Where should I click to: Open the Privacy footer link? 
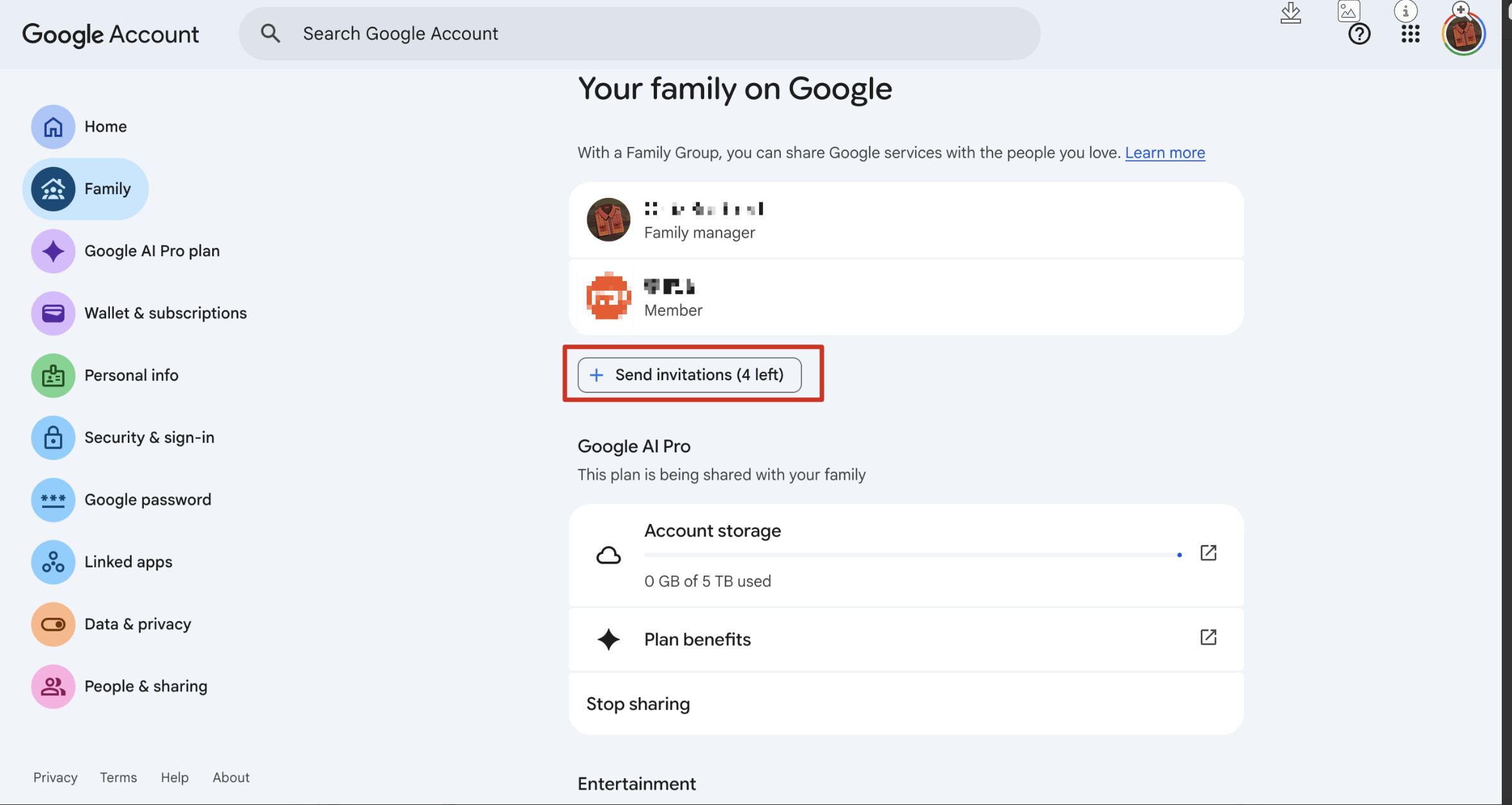56,778
